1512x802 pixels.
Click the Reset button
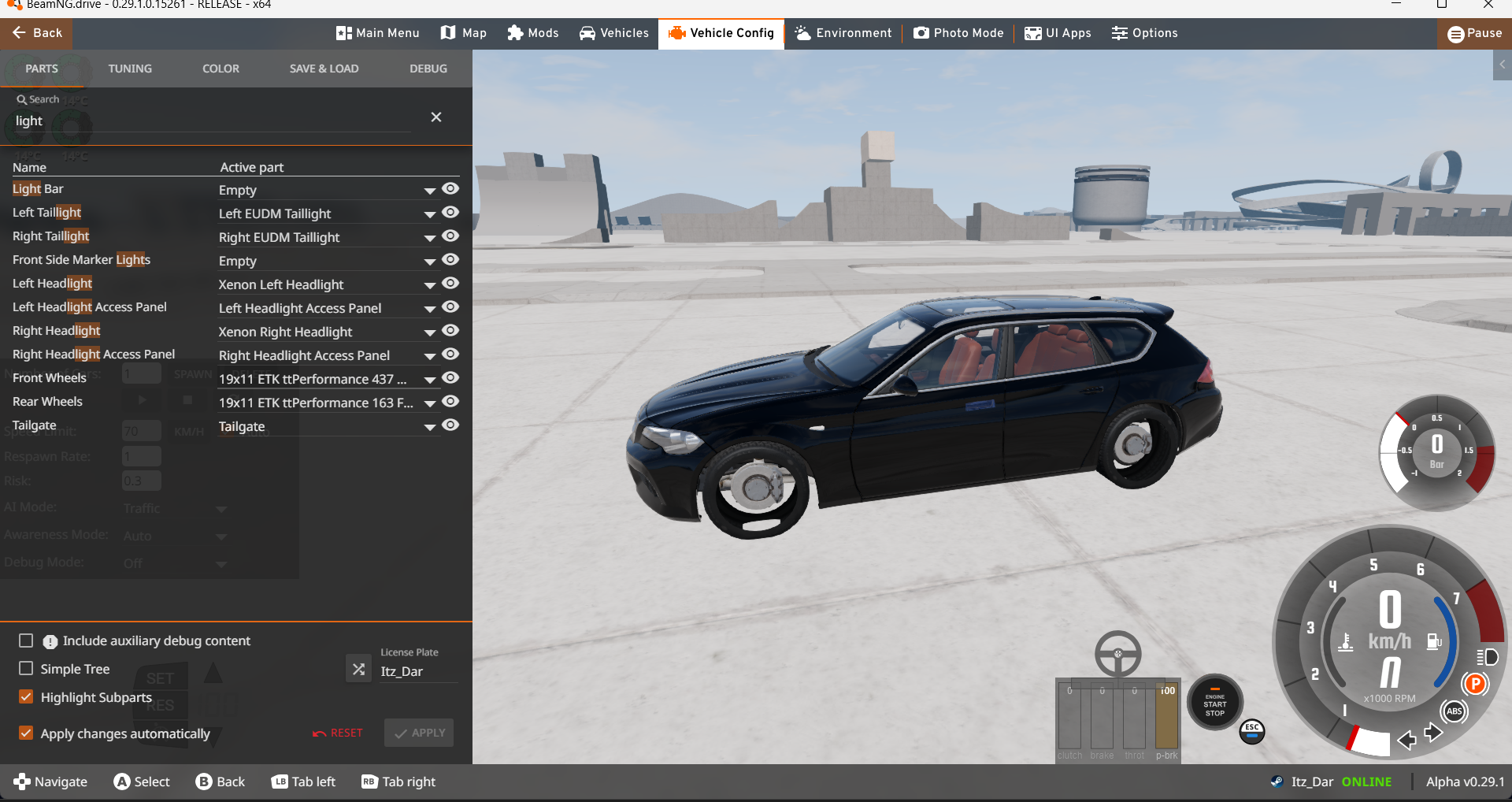(x=338, y=733)
